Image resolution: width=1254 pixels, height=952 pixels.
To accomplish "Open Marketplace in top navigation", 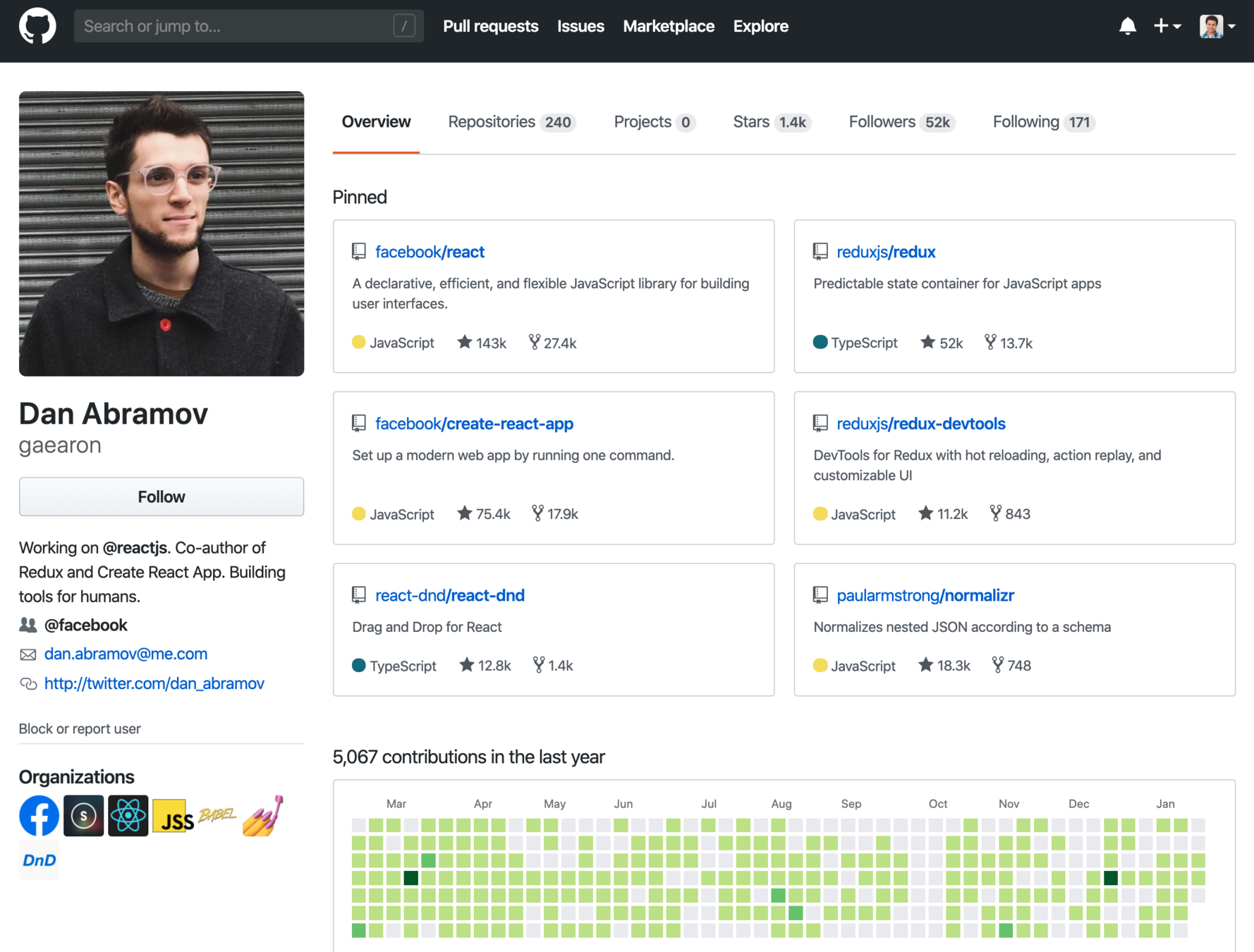I will click(x=669, y=26).
